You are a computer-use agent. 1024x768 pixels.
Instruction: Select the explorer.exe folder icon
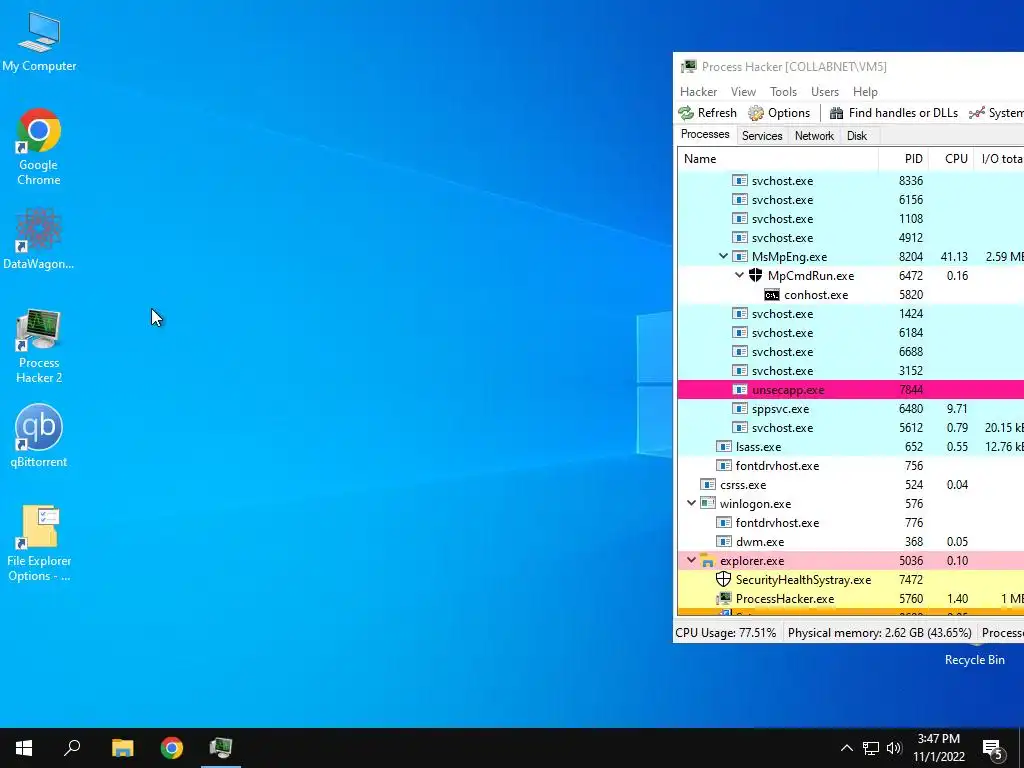point(707,560)
